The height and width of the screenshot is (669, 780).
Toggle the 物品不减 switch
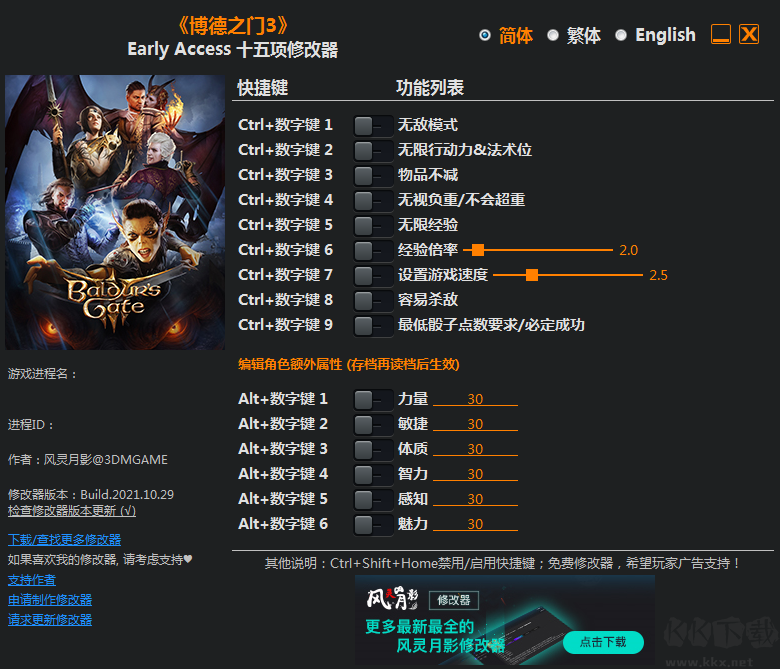[x=373, y=176]
